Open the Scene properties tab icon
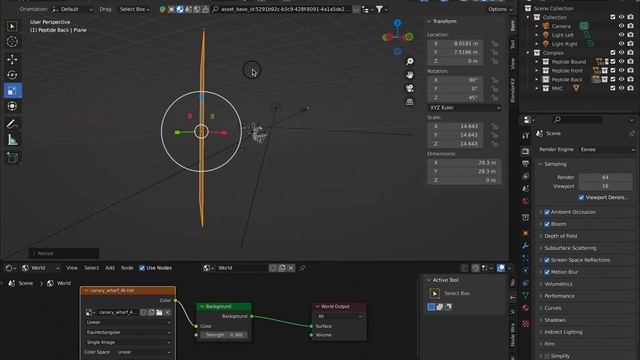Screen dimensions: 640x360 [x=525, y=189]
